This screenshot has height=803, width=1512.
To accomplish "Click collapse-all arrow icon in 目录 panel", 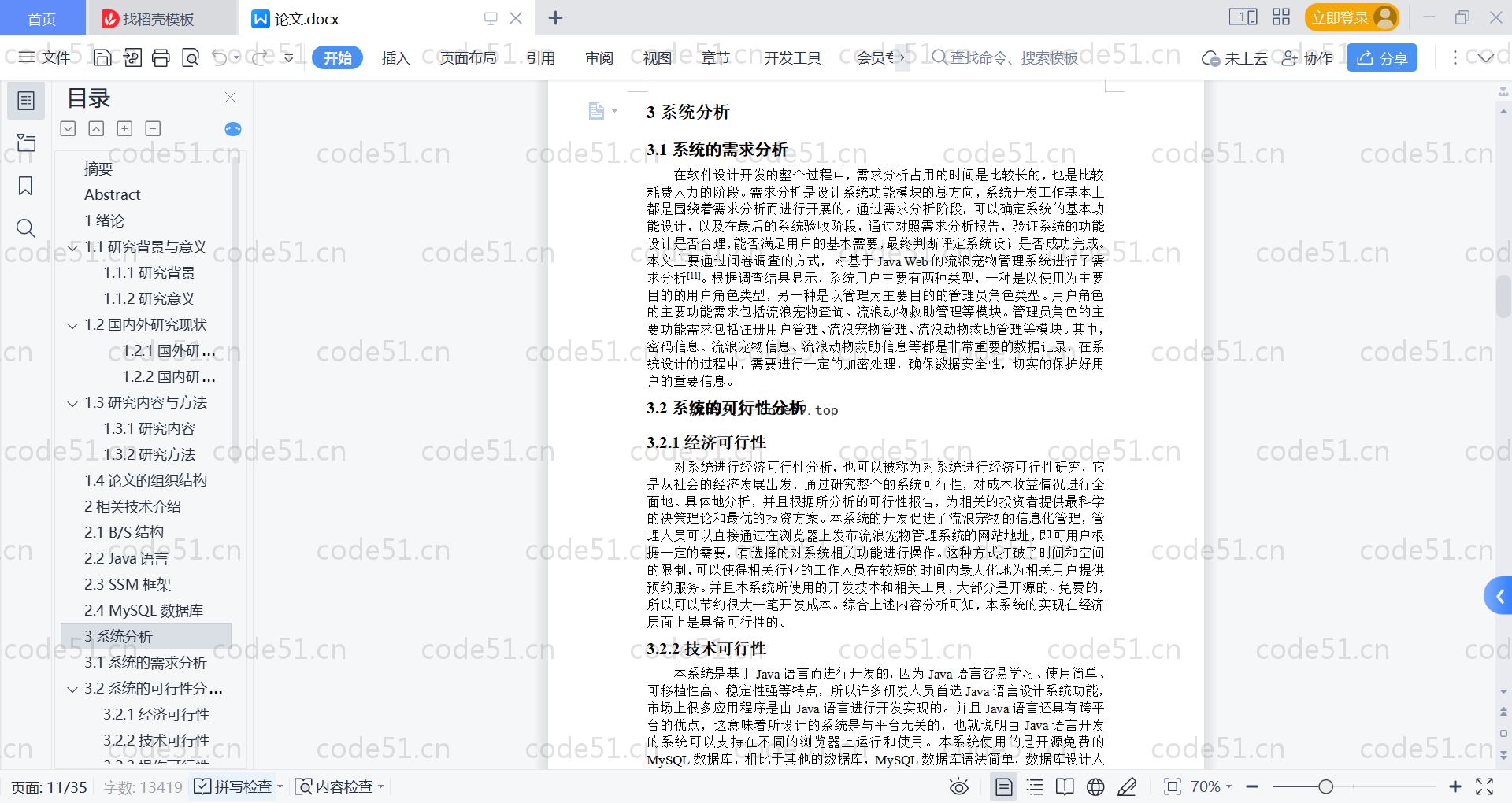I will (x=96, y=128).
